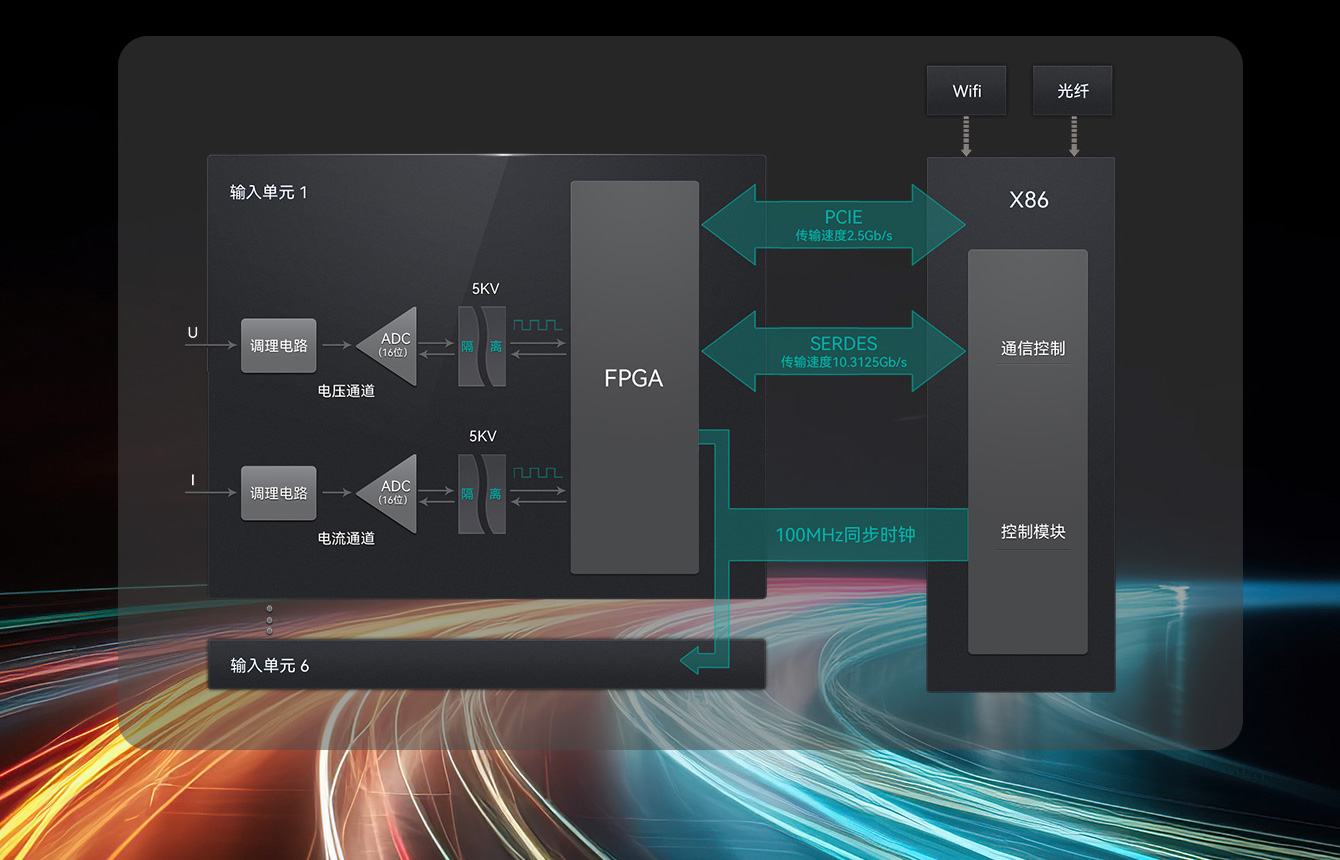Select the 100MHz同步时钟 label
This screenshot has width=1340, height=860.
tap(845, 535)
